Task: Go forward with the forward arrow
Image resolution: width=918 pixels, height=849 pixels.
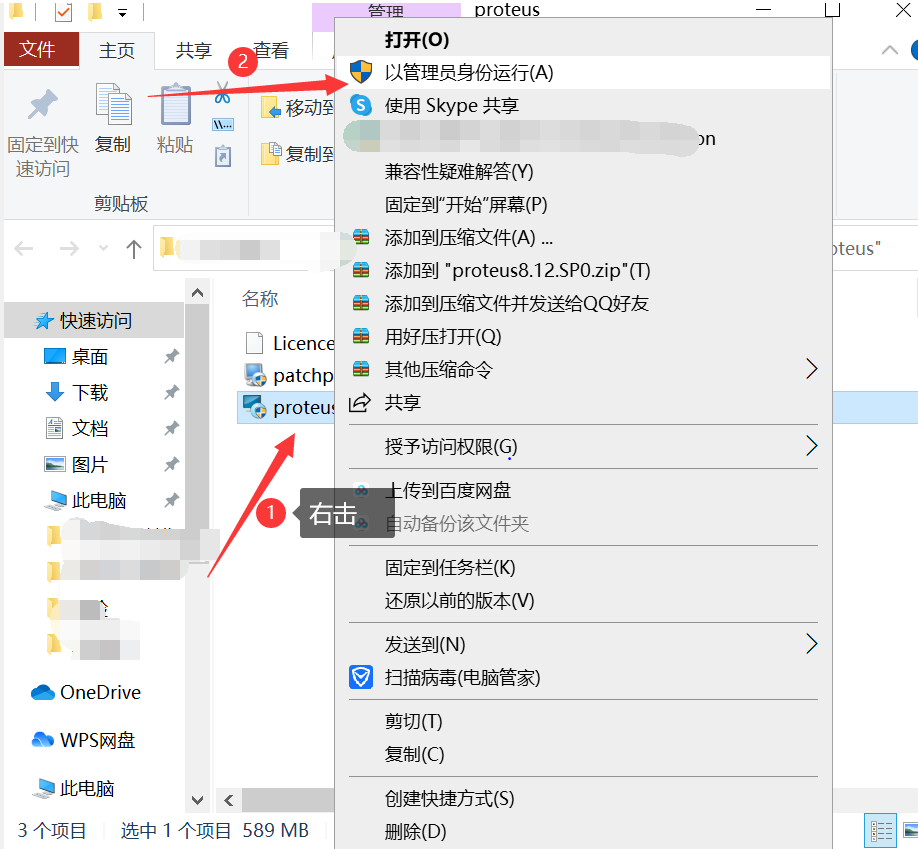Action: pos(69,249)
